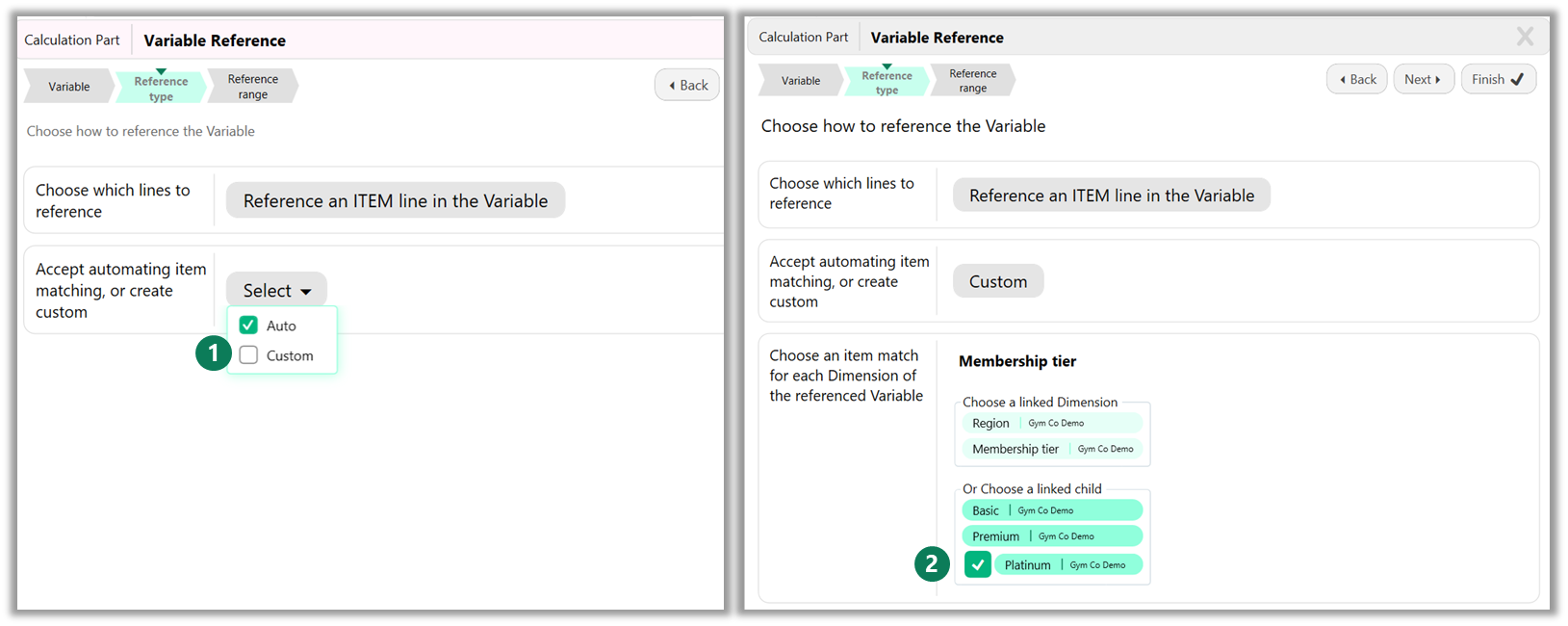Uncheck the Auto checkbox in the dropdown
The height and width of the screenshot is (626, 1568).
pyautogui.click(x=248, y=326)
